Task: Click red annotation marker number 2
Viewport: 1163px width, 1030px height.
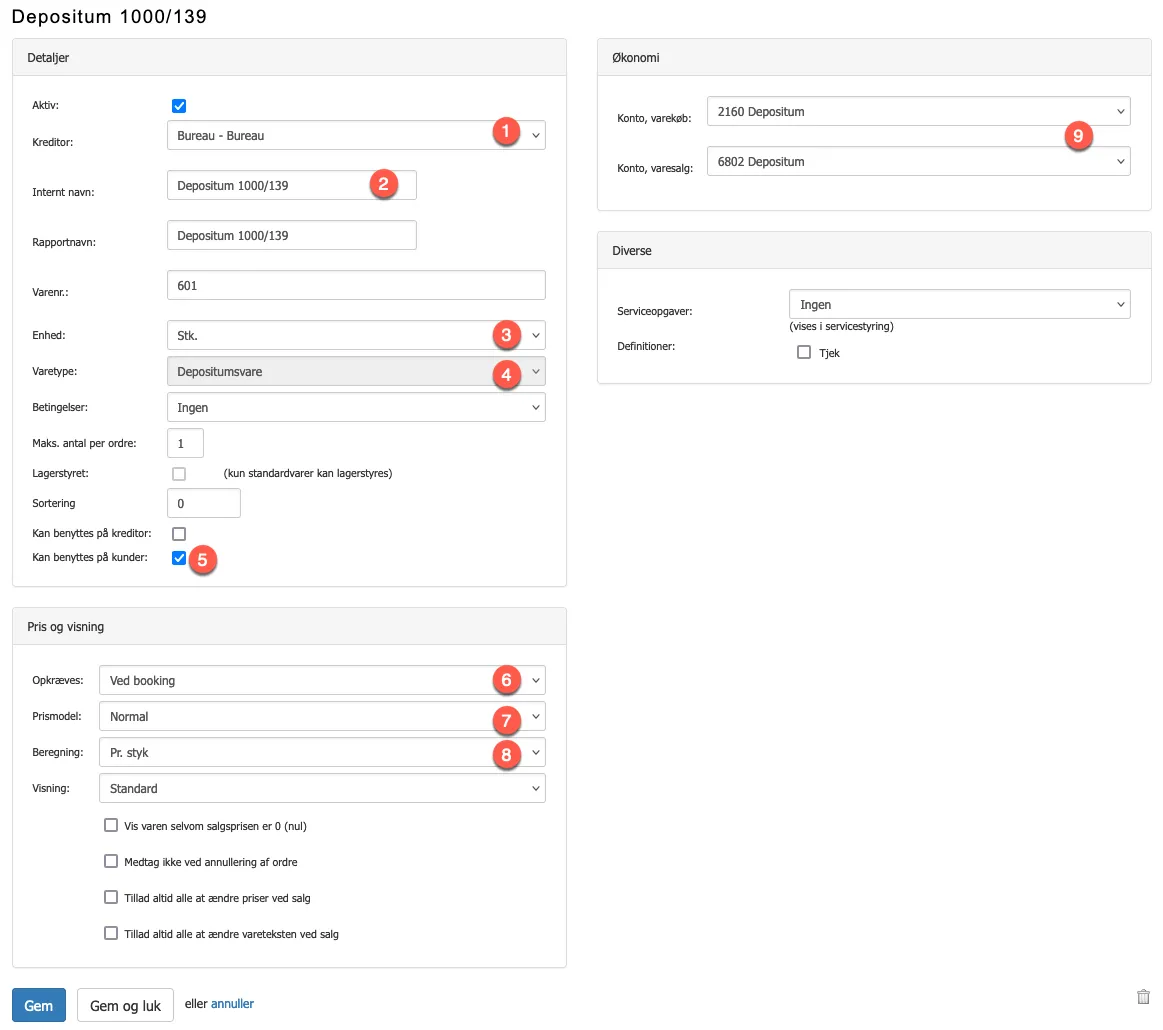Action: 381,184
